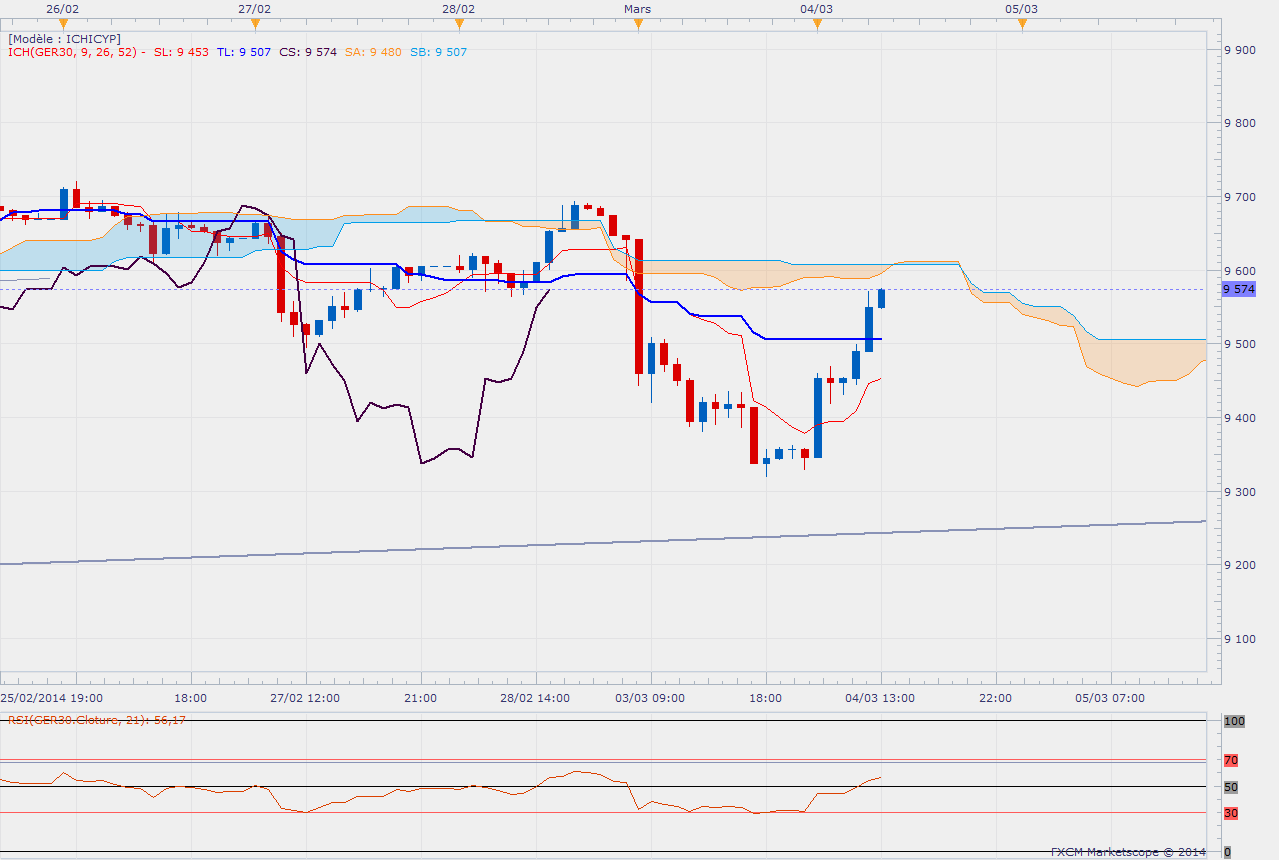Click the current price tag 9 574
The height and width of the screenshot is (860, 1279).
coord(1240,289)
